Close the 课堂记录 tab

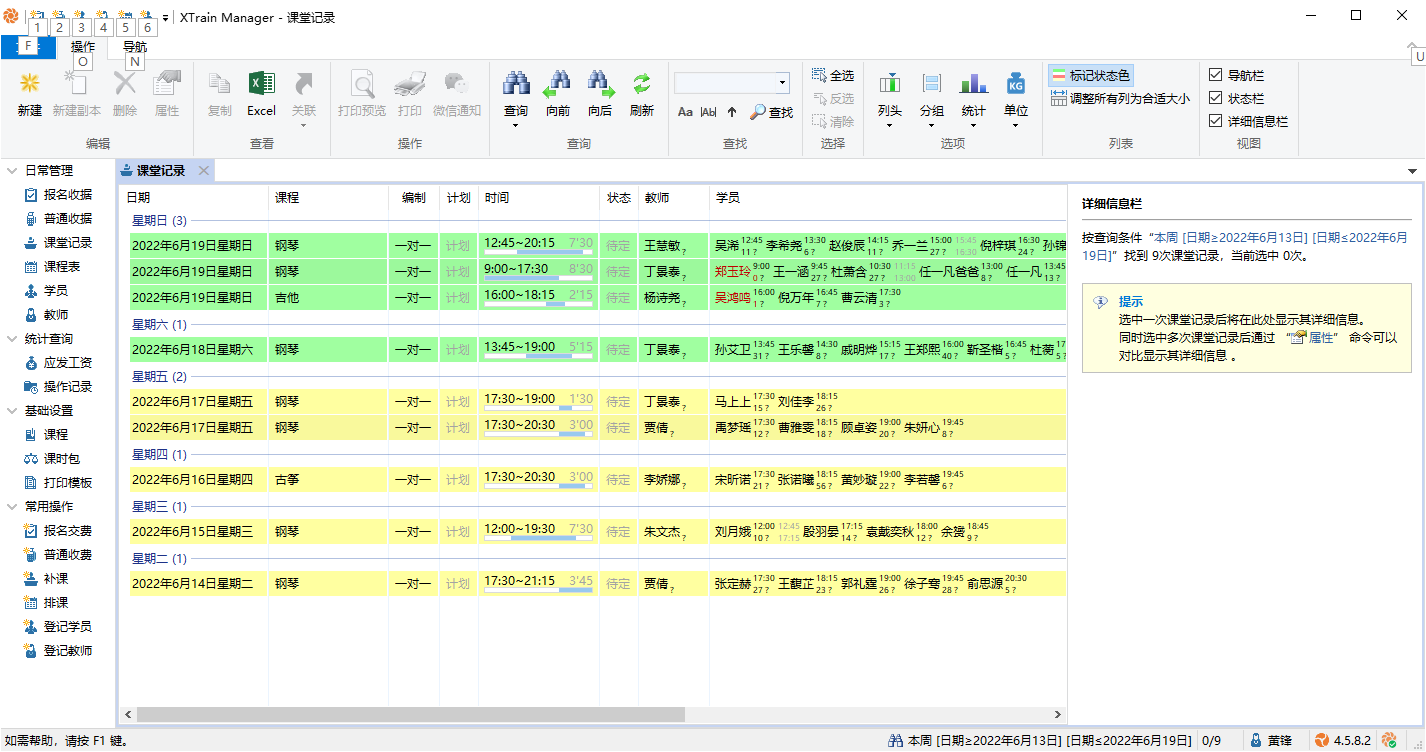203,171
